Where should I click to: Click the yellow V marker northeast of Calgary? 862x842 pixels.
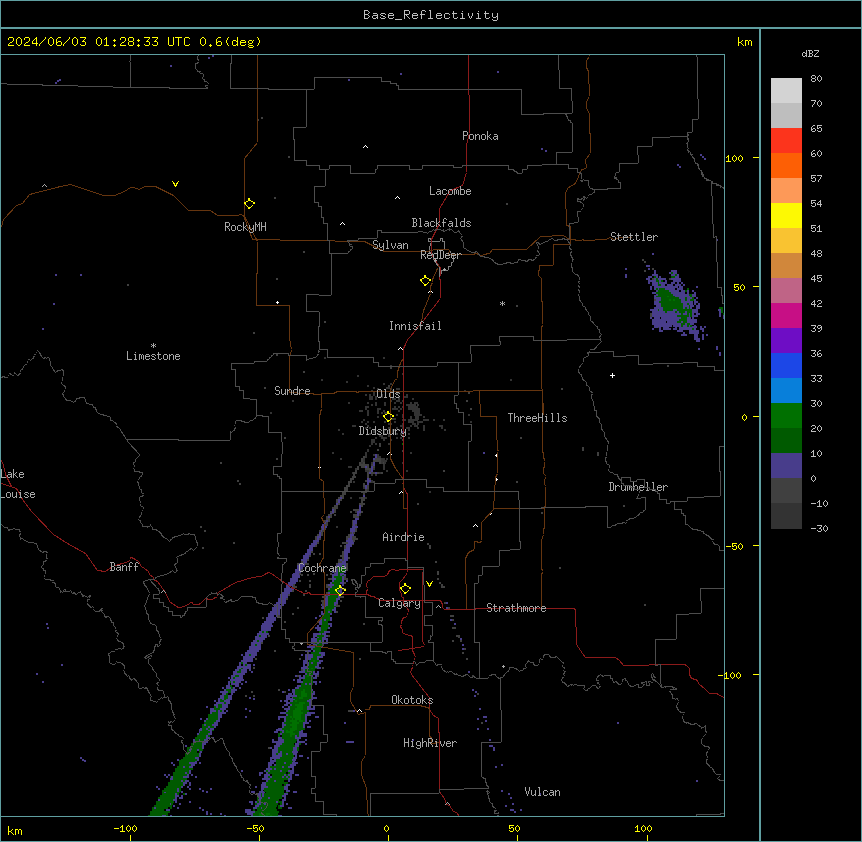(x=429, y=584)
